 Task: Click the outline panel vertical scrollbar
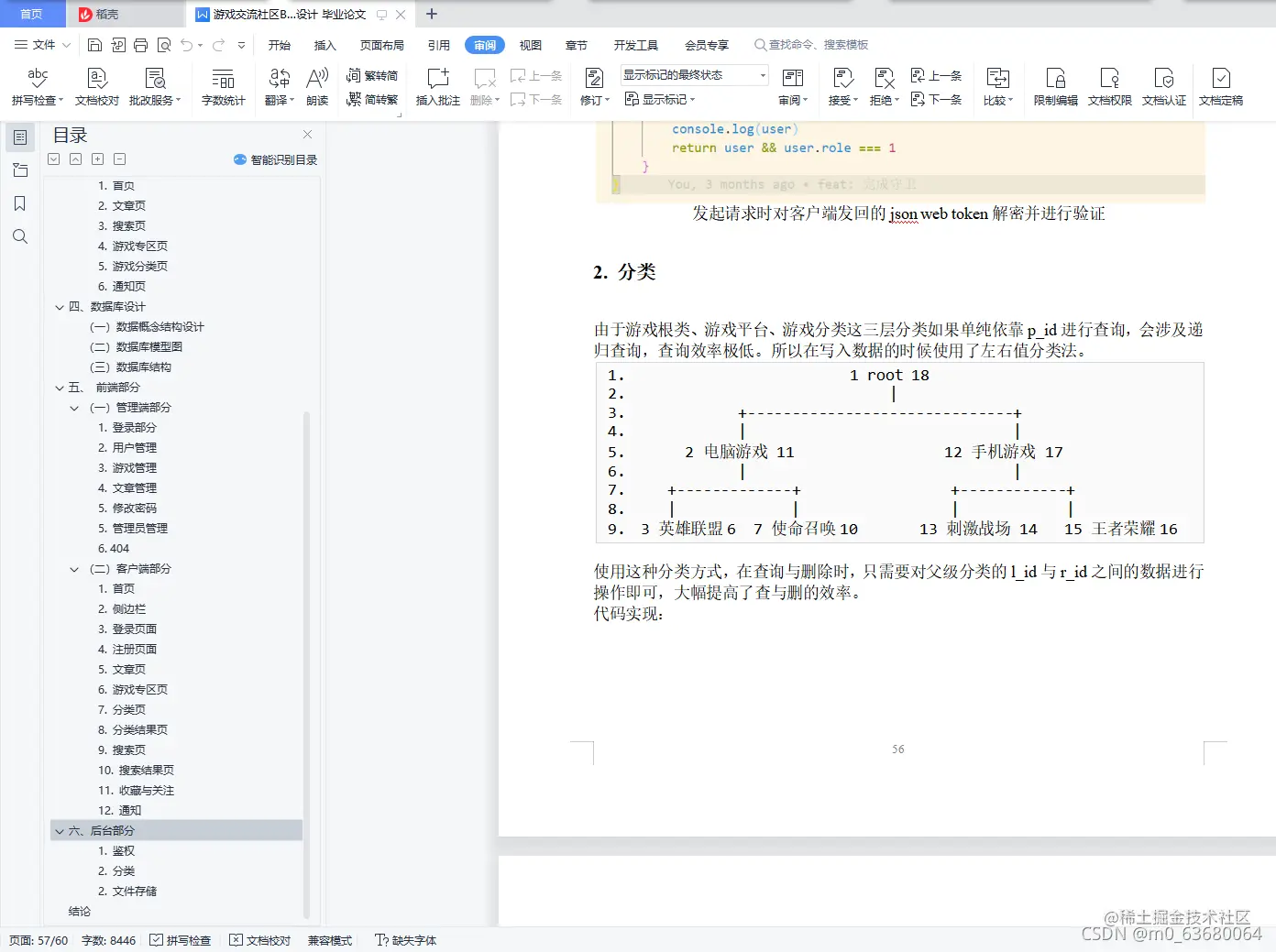(306, 664)
